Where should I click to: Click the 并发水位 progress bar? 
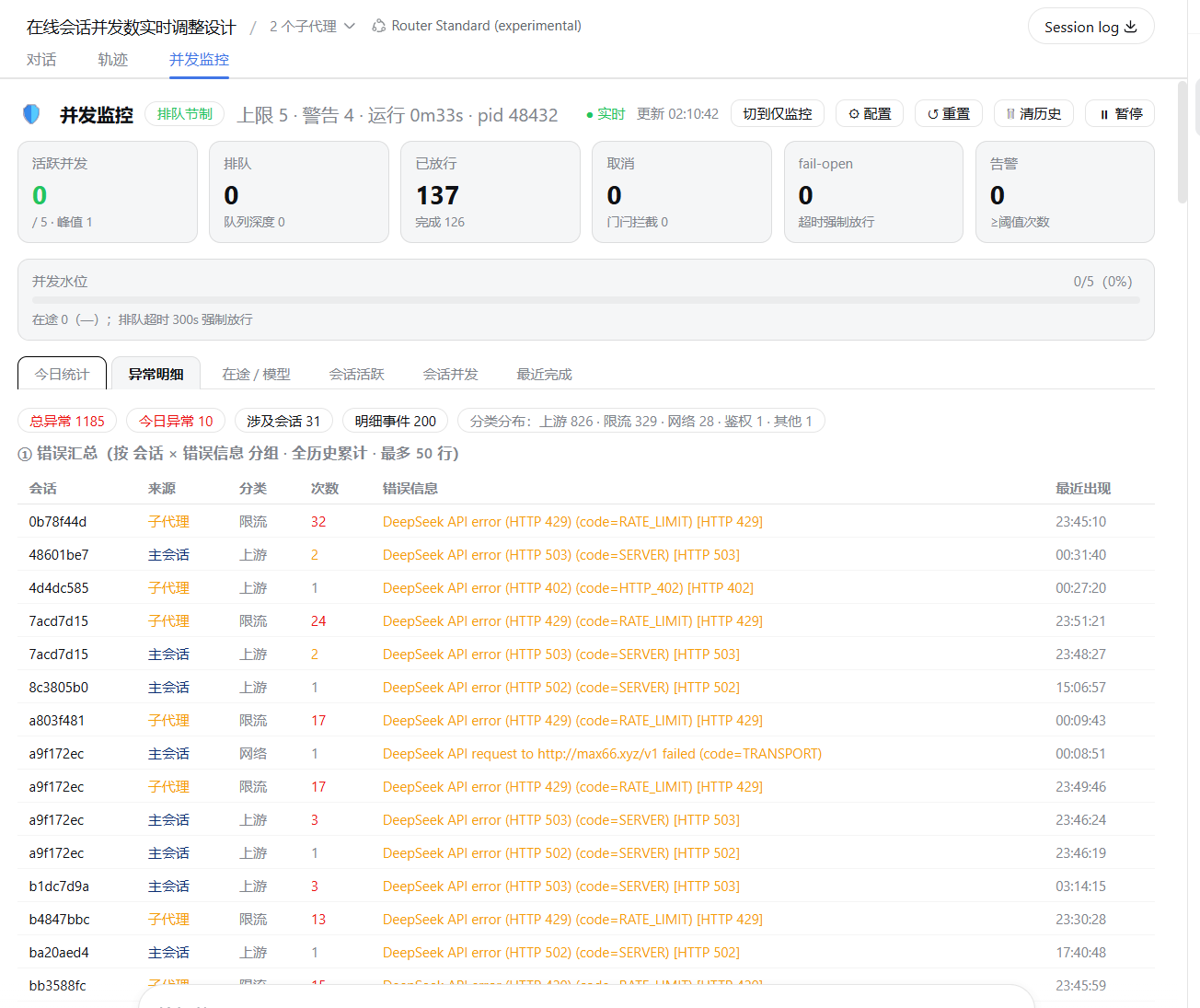pos(585,300)
